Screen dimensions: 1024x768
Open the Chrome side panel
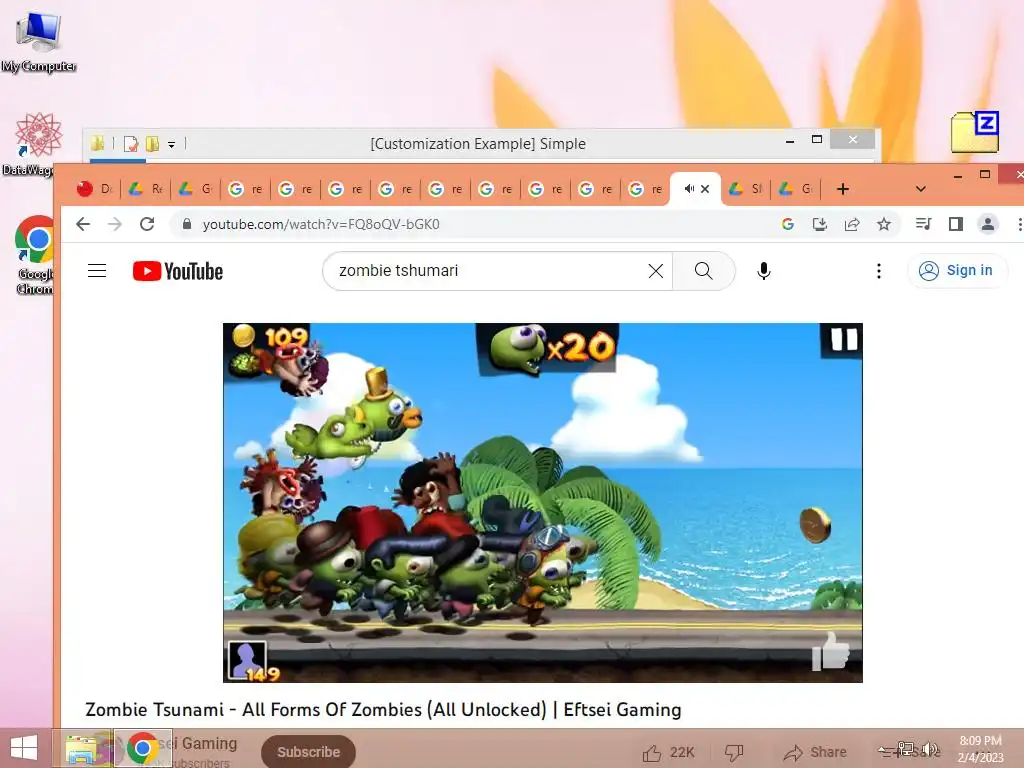tap(955, 225)
